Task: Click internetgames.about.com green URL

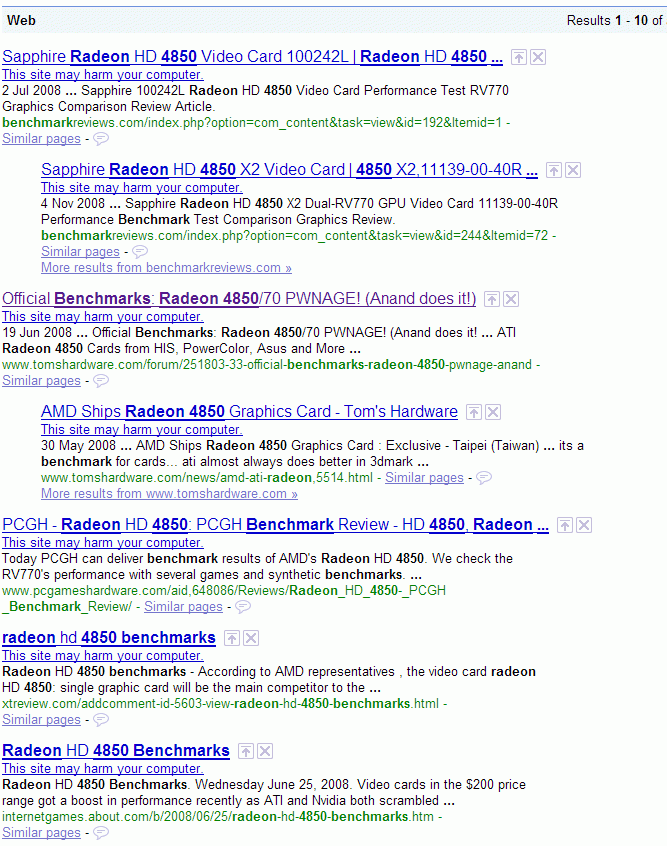Action: point(218,817)
